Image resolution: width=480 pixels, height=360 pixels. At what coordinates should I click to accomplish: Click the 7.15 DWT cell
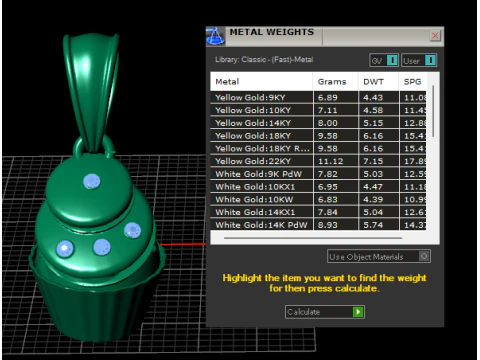point(378,161)
